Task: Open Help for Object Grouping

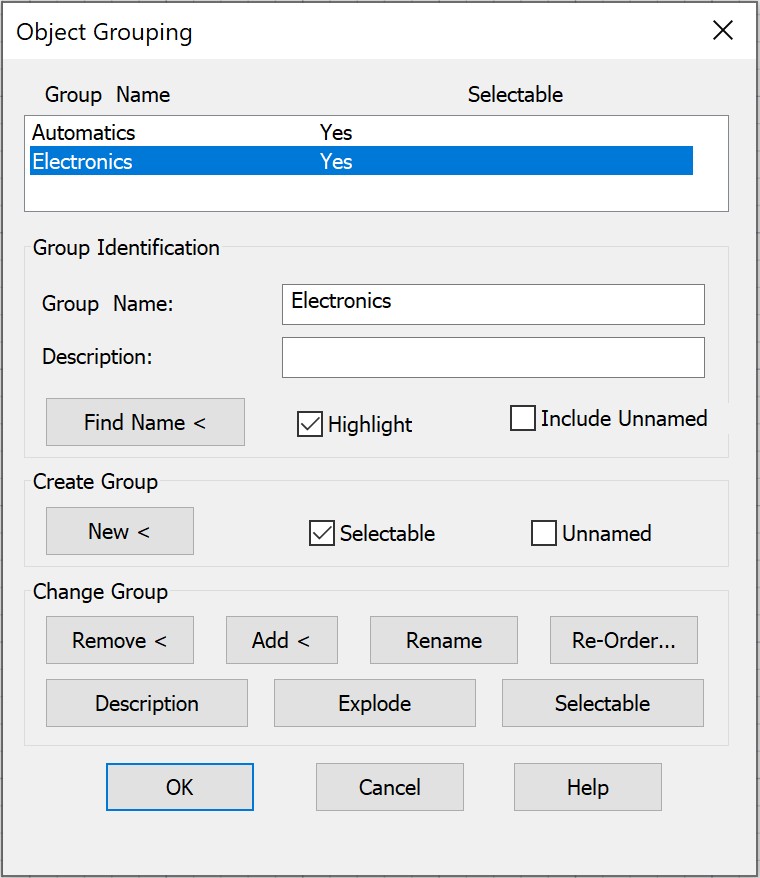Action: [587, 787]
